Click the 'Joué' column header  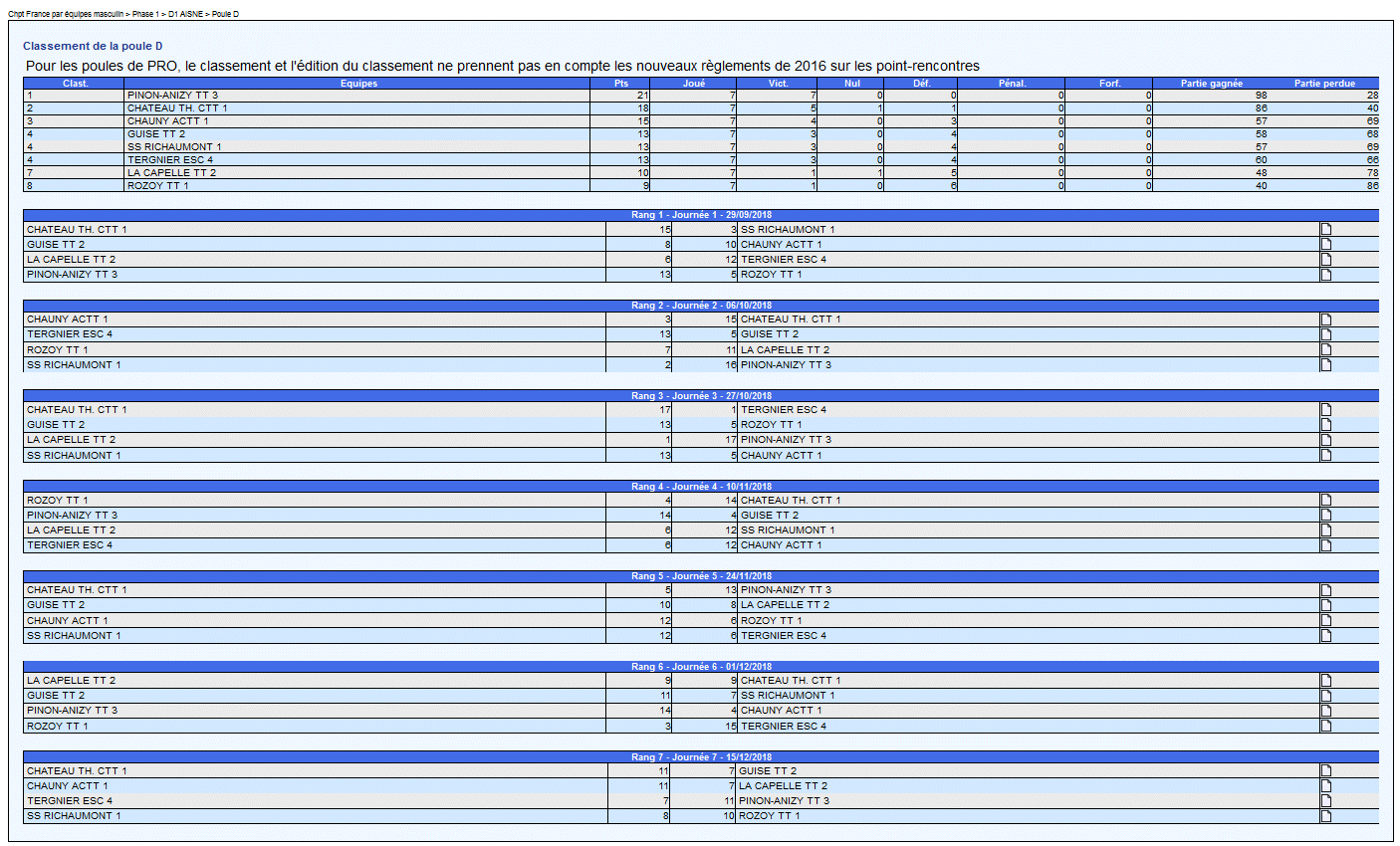pyautogui.click(x=694, y=84)
